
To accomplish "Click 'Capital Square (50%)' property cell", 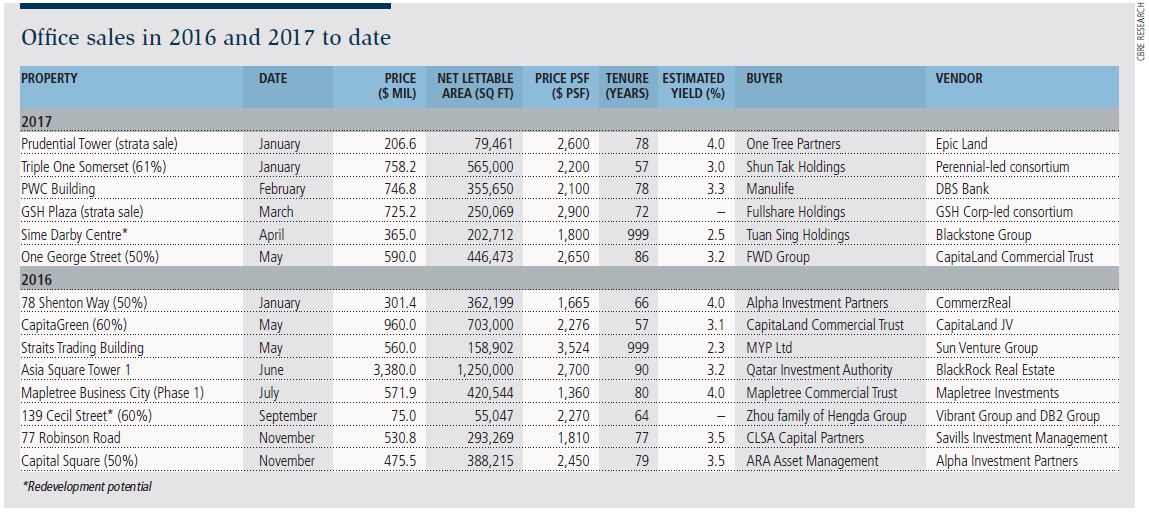I will 79,461.
